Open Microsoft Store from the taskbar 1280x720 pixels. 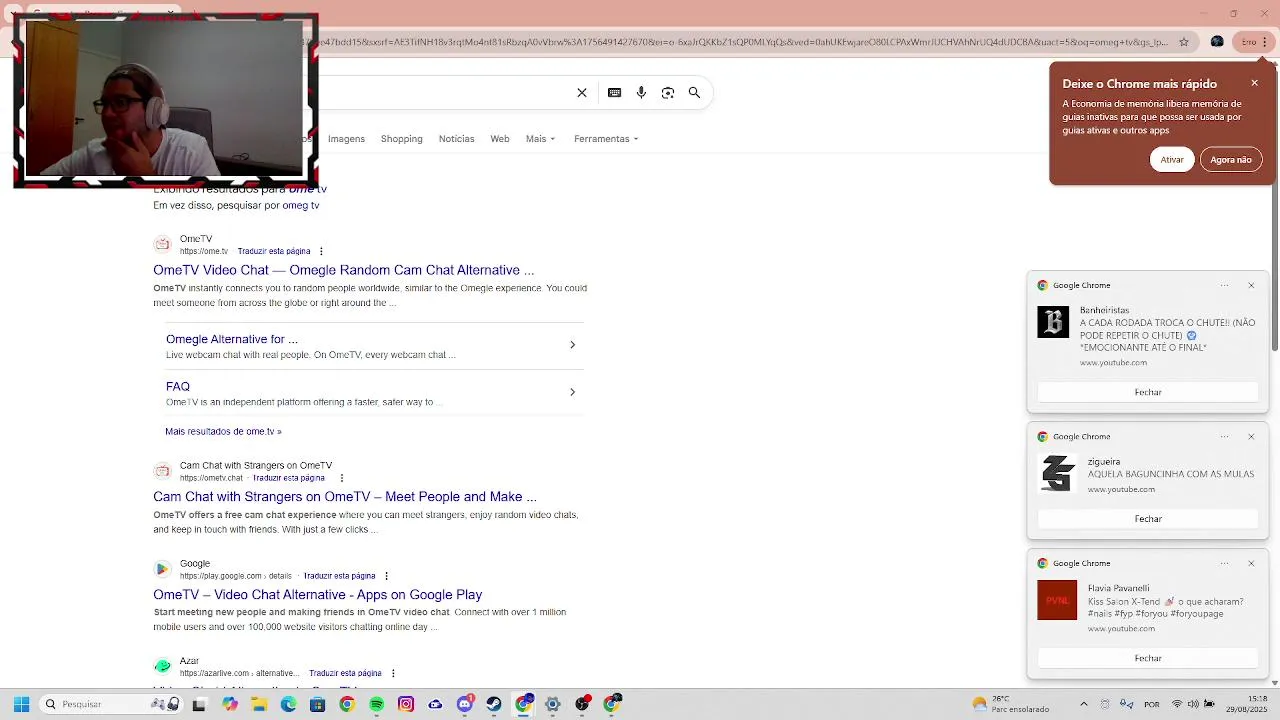[x=318, y=704]
